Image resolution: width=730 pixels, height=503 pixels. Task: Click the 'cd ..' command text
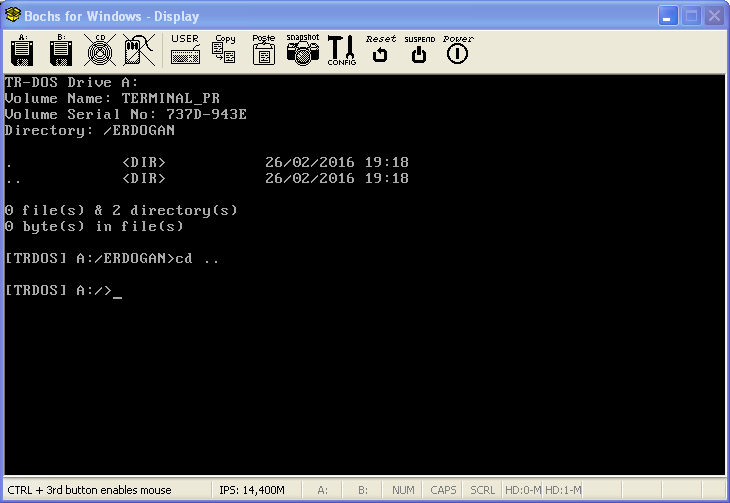197,258
